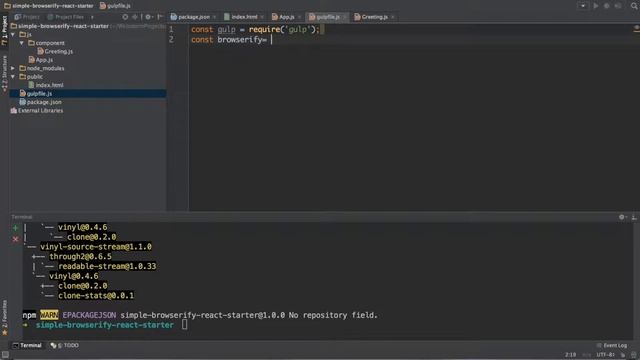The image size is (640, 360).
Task: Close the terminal session with the red X
Action: click(16, 239)
